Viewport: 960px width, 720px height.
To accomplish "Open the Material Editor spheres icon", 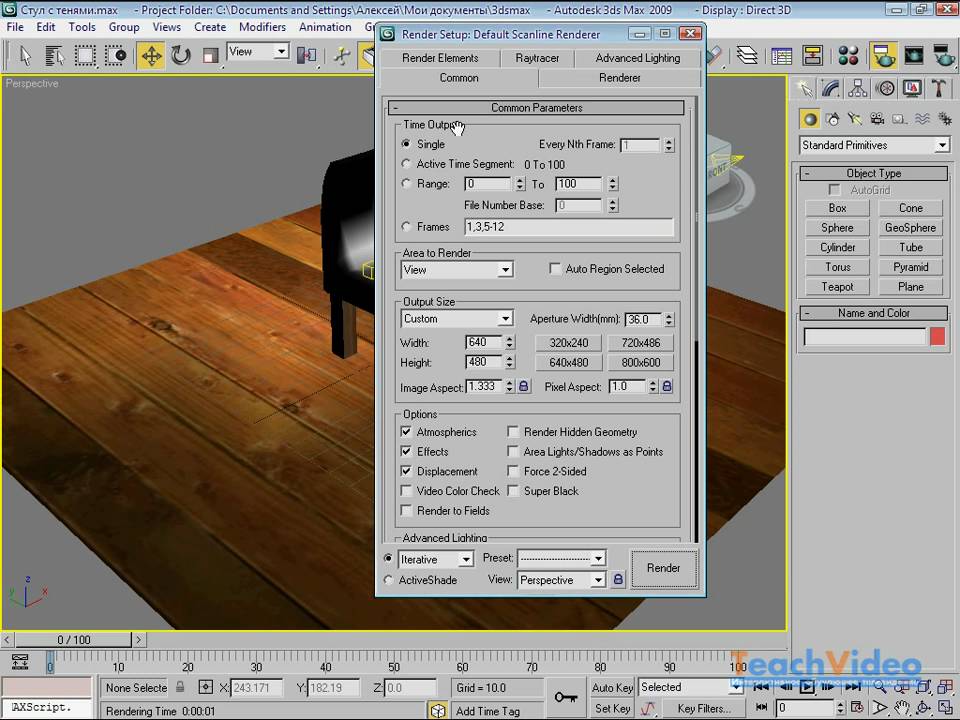I will click(848, 56).
